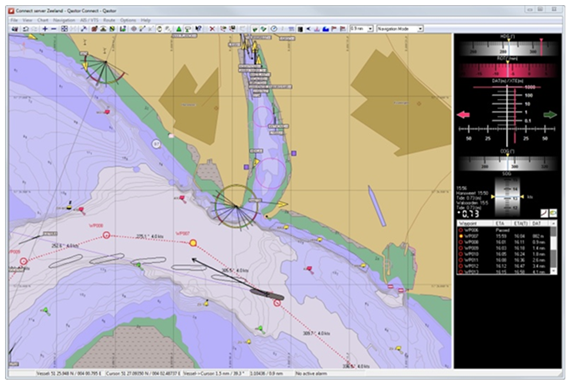Click the curve graph icon in side panel

tap(544, 213)
